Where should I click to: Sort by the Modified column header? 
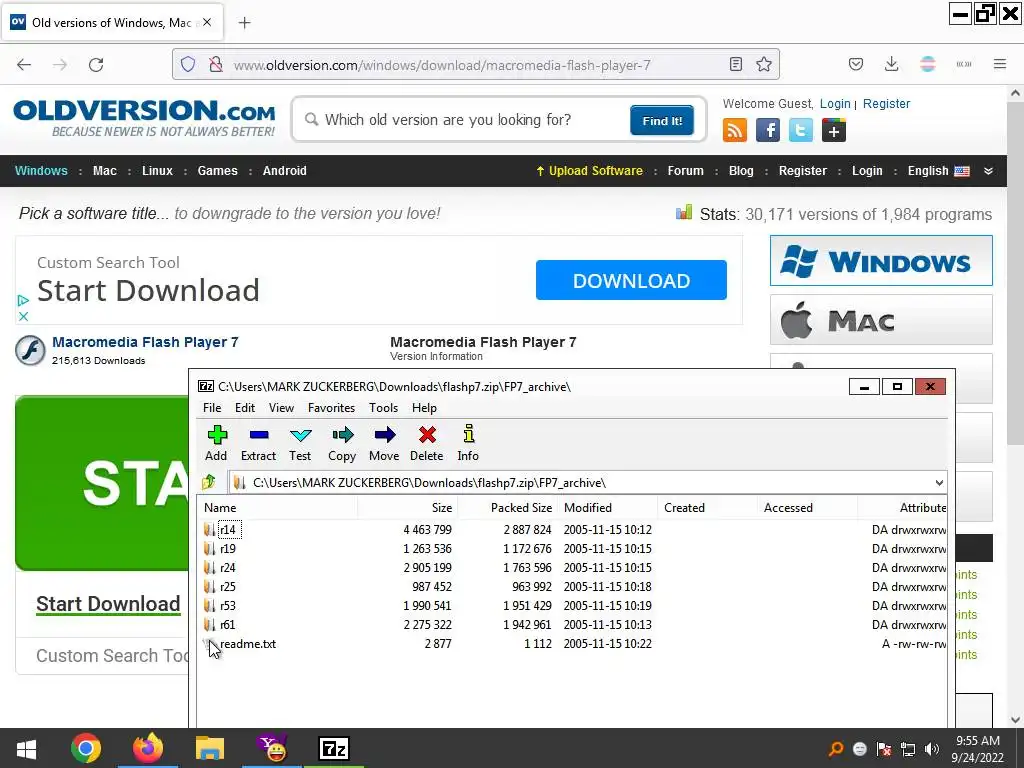[x=607, y=507]
